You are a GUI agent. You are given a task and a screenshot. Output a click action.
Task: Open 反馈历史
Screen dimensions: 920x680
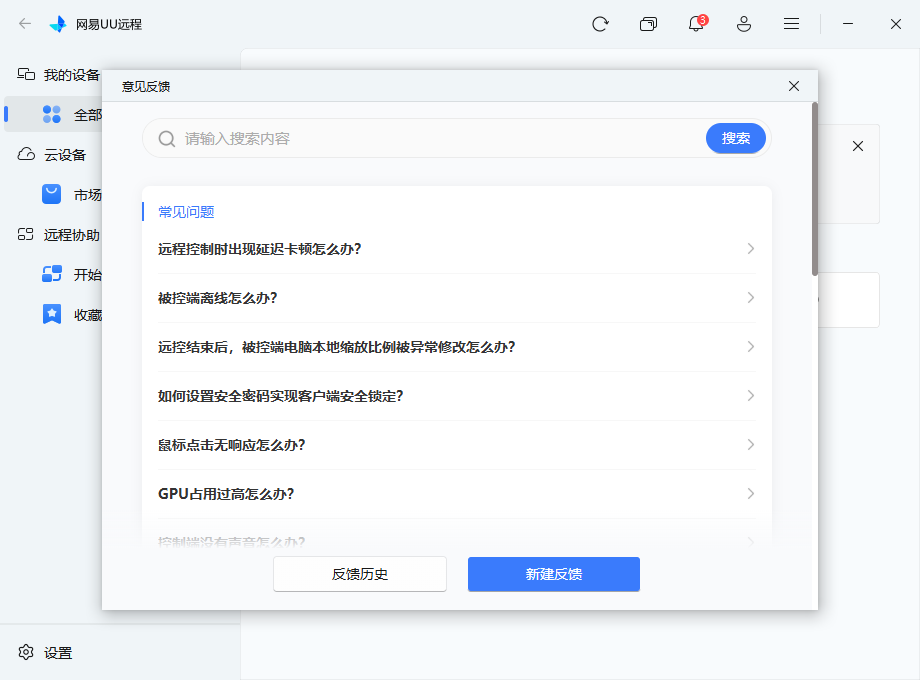coord(360,574)
